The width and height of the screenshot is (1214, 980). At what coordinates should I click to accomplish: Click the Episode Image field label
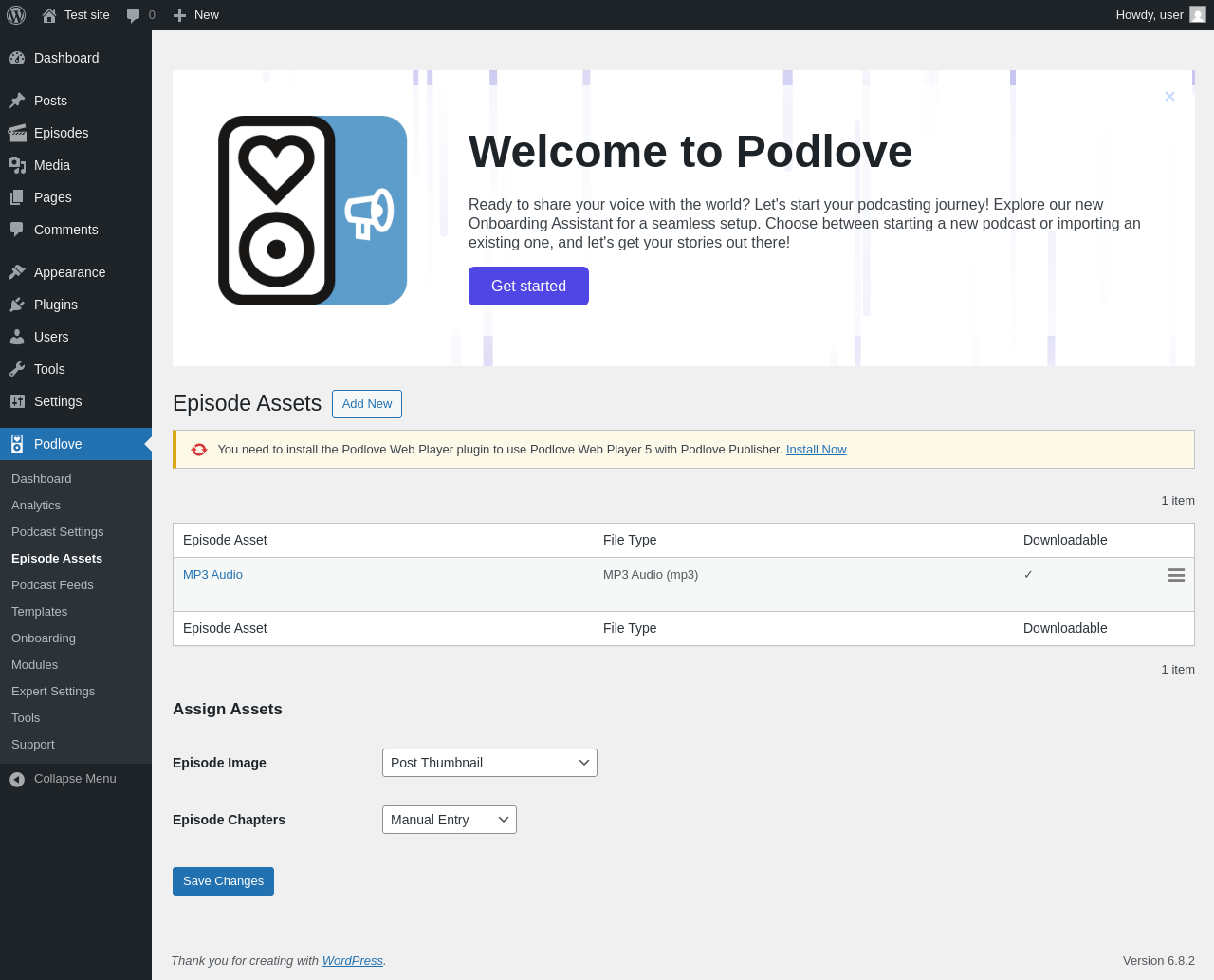pyautogui.click(x=219, y=763)
